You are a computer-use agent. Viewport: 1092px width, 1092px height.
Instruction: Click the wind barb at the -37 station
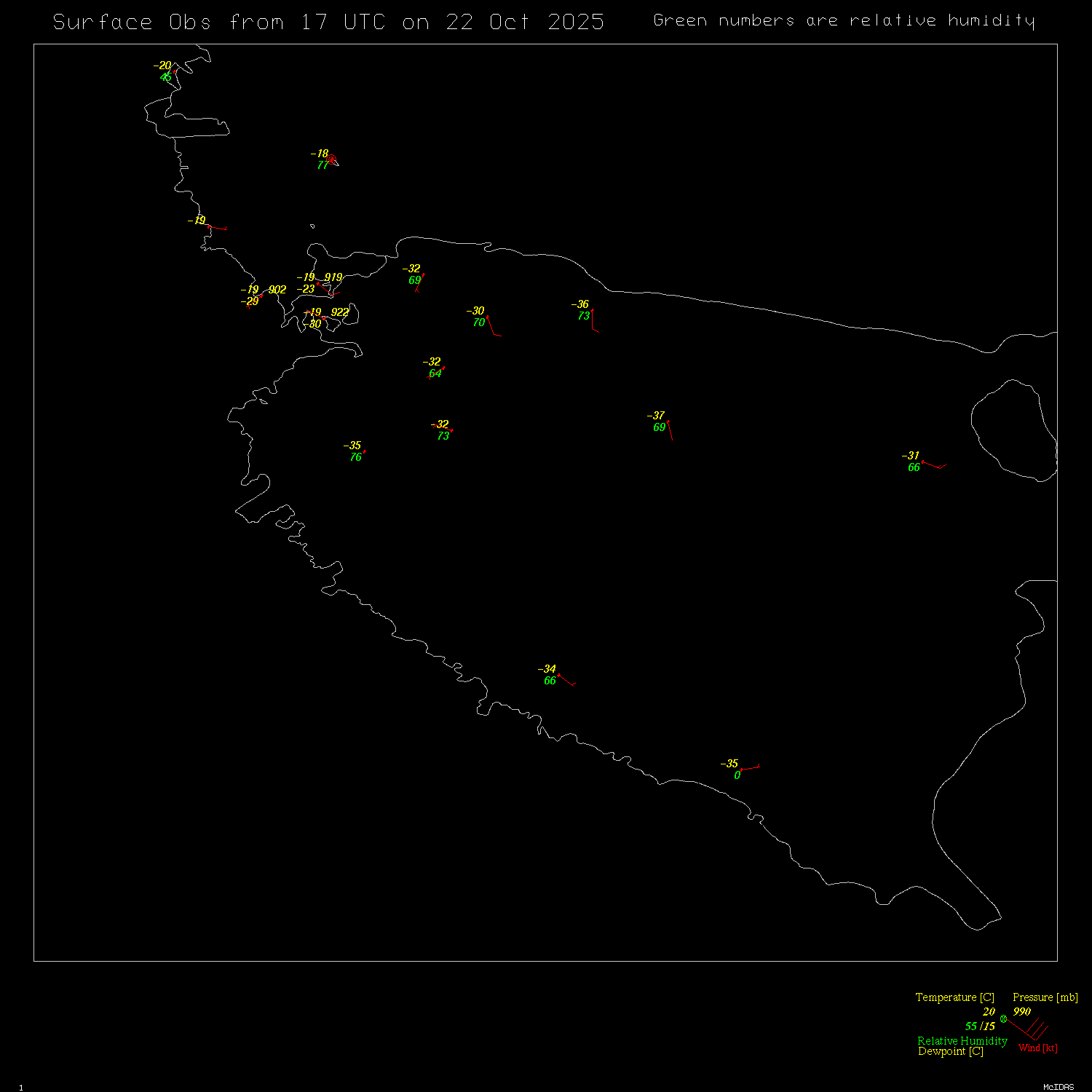pyautogui.click(x=670, y=430)
